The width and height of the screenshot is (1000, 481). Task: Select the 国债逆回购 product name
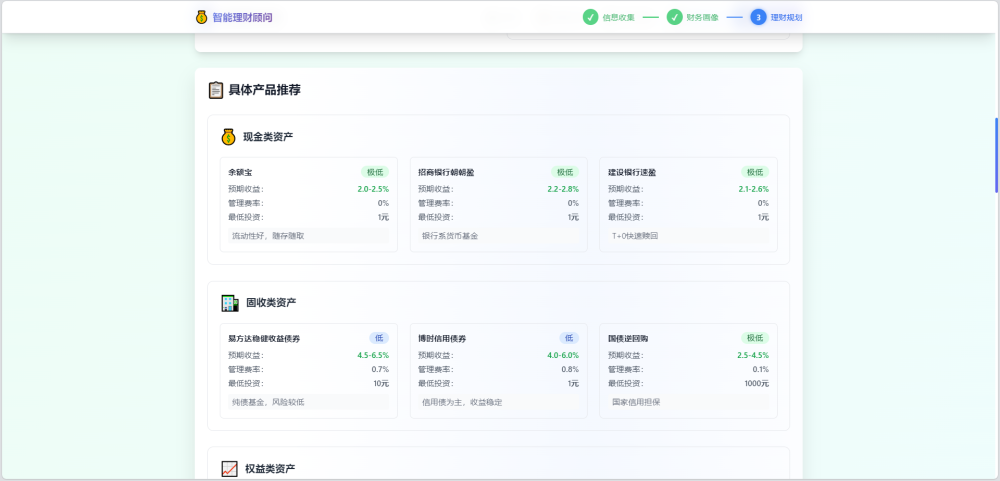click(x=628, y=339)
